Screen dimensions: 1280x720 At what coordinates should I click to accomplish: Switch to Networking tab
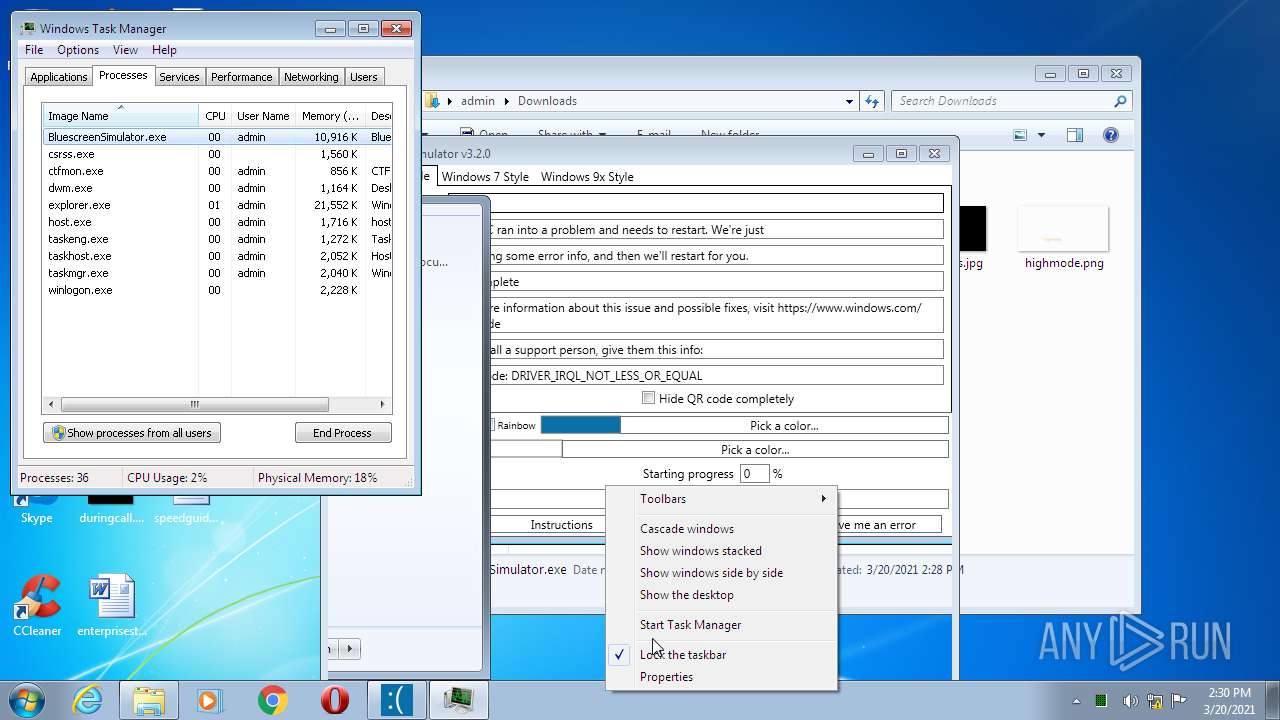click(311, 77)
